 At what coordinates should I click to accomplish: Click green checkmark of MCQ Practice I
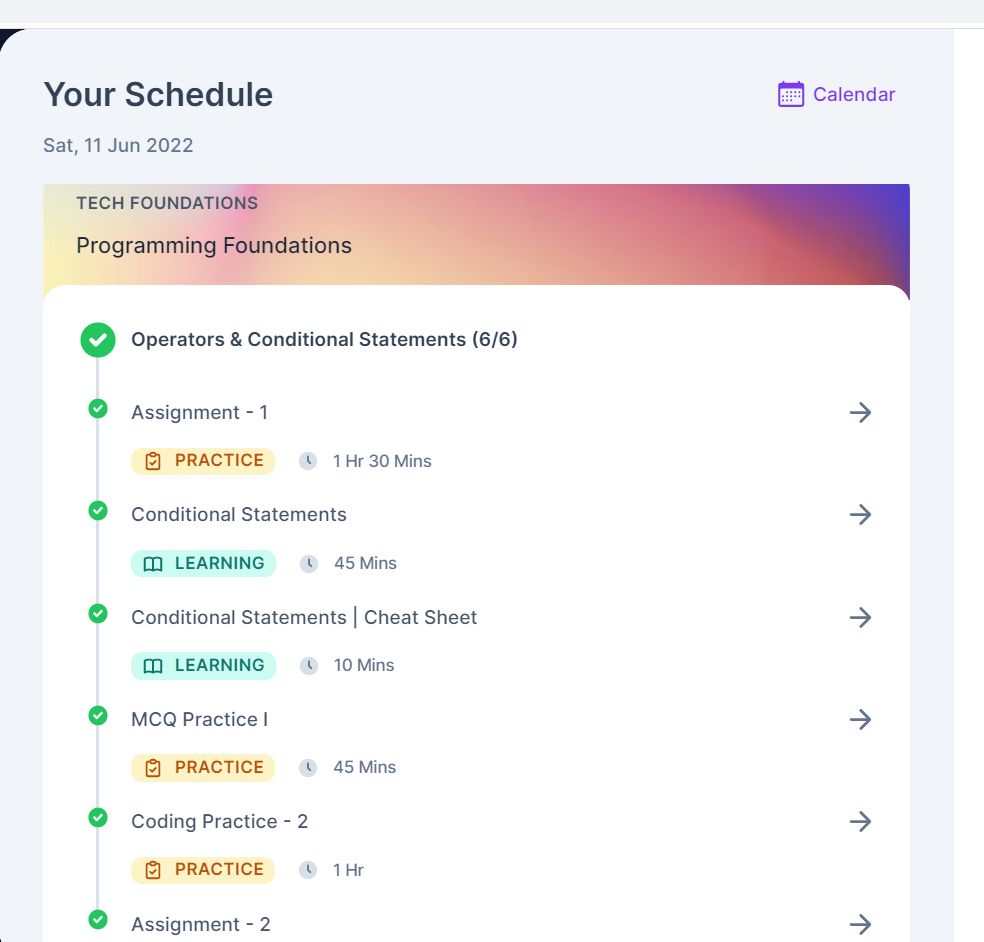tap(98, 715)
